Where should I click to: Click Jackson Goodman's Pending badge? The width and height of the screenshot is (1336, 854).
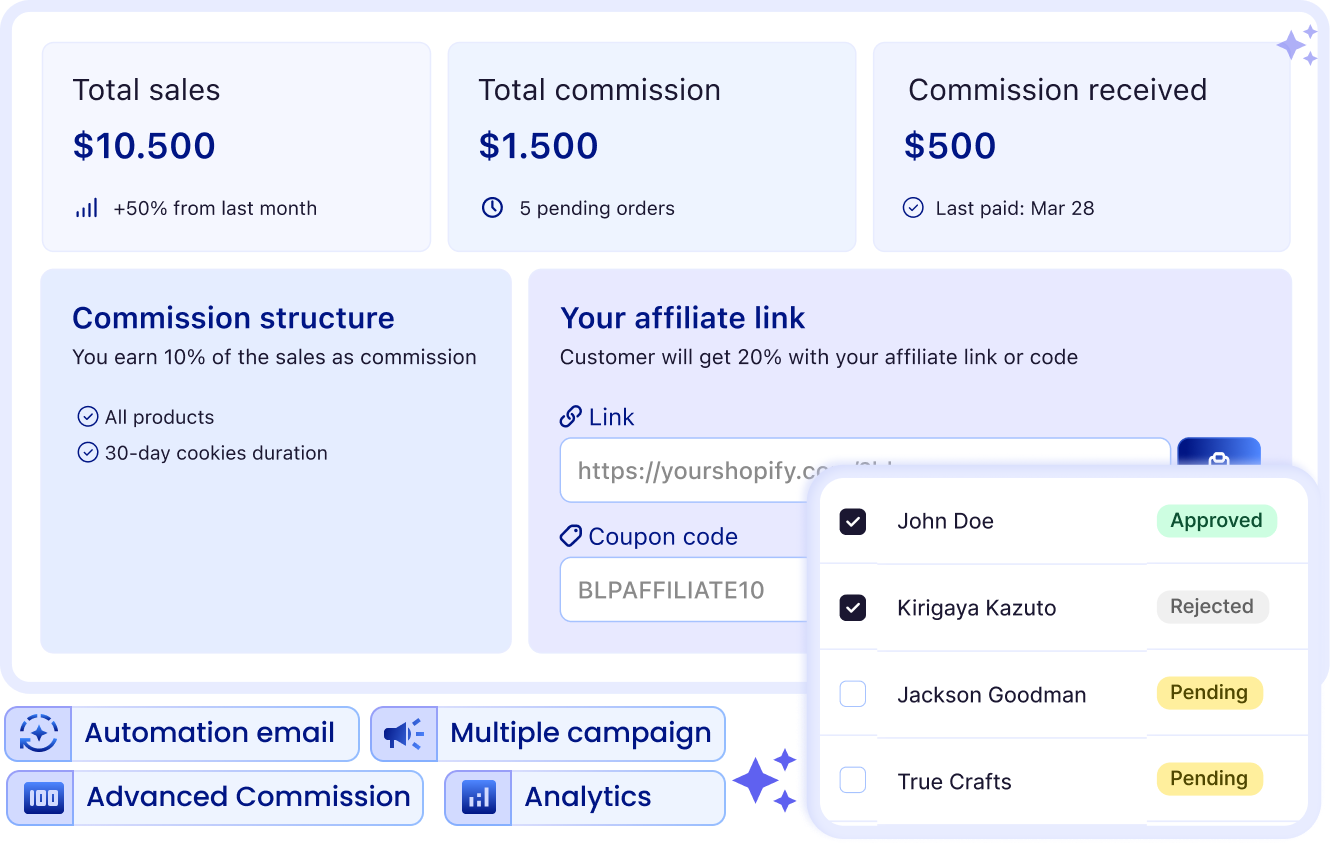click(1209, 693)
